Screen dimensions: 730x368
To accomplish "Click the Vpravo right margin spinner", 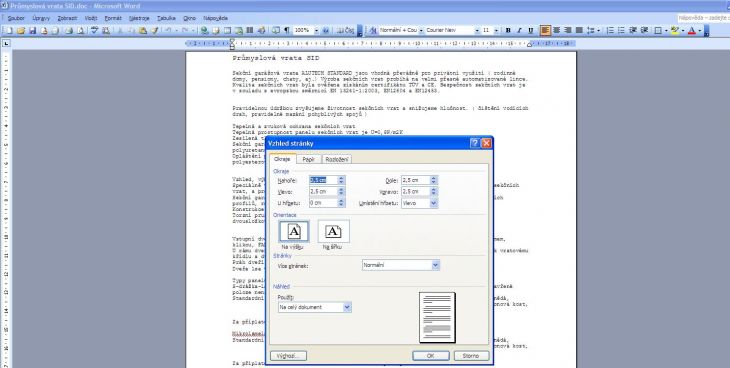I will pyautogui.click(x=433, y=191).
